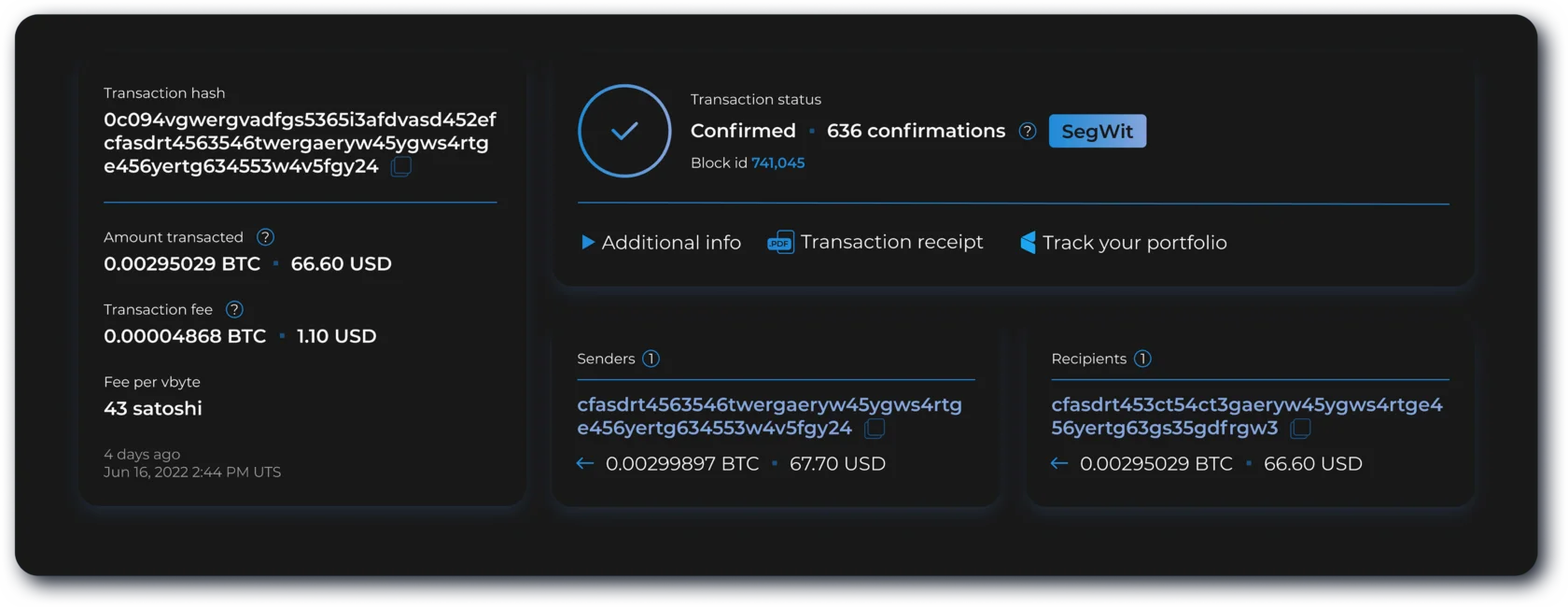Image resolution: width=1568 pixels, height=607 pixels.
Task: Click the sender amount arrow icon
Action: pos(585,464)
